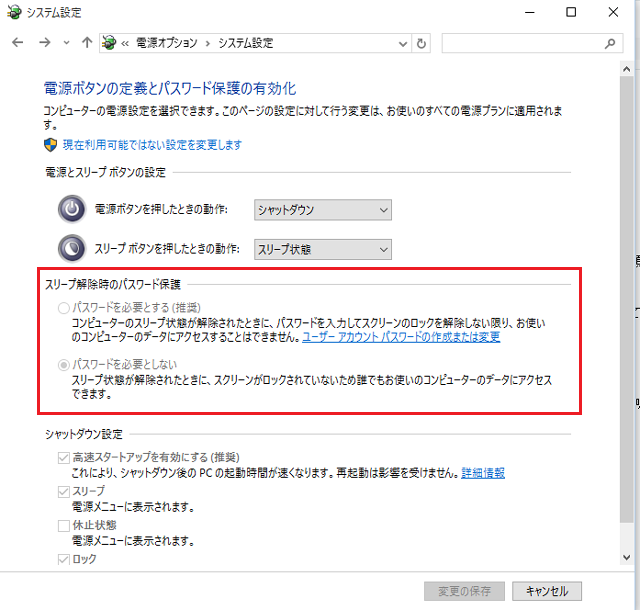Open the power button action dropdown (シャットダウン)
The width and height of the screenshot is (640, 610).
(323, 210)
